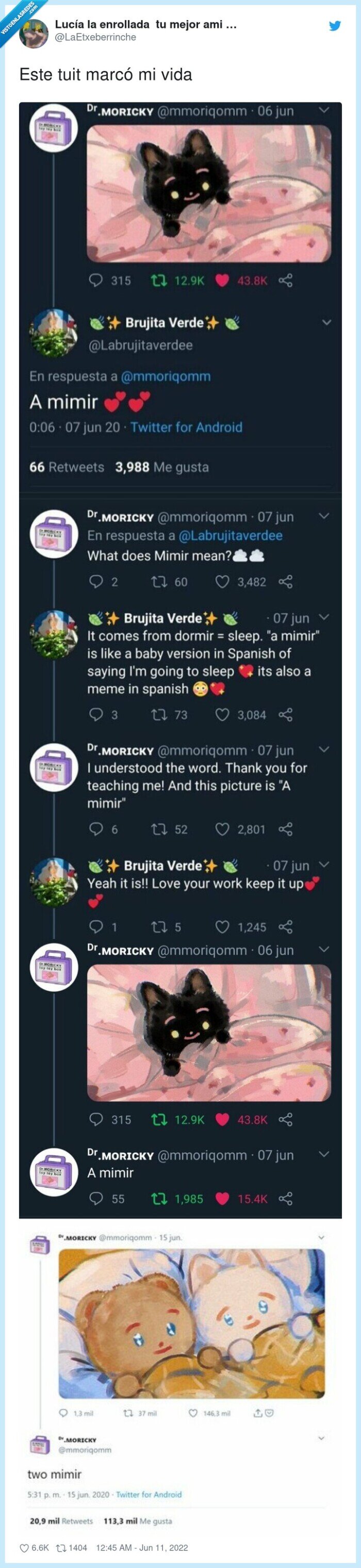
Task: Open Lucía la enrollada's profile avatar
Action: [34, 32]
